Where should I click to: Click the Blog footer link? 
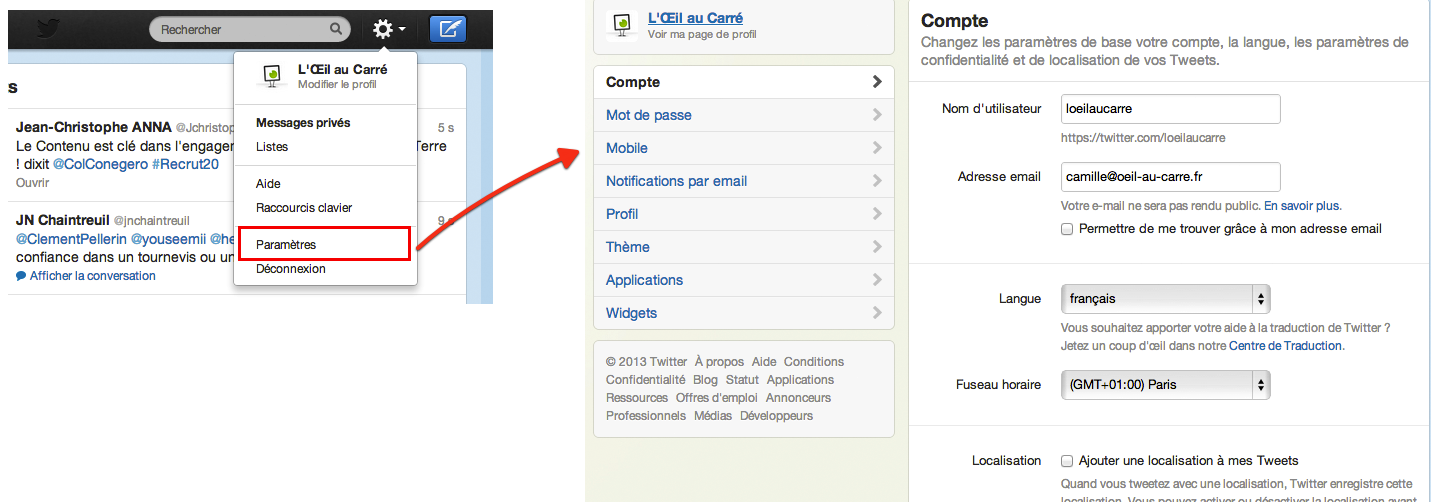click(705, 380)
